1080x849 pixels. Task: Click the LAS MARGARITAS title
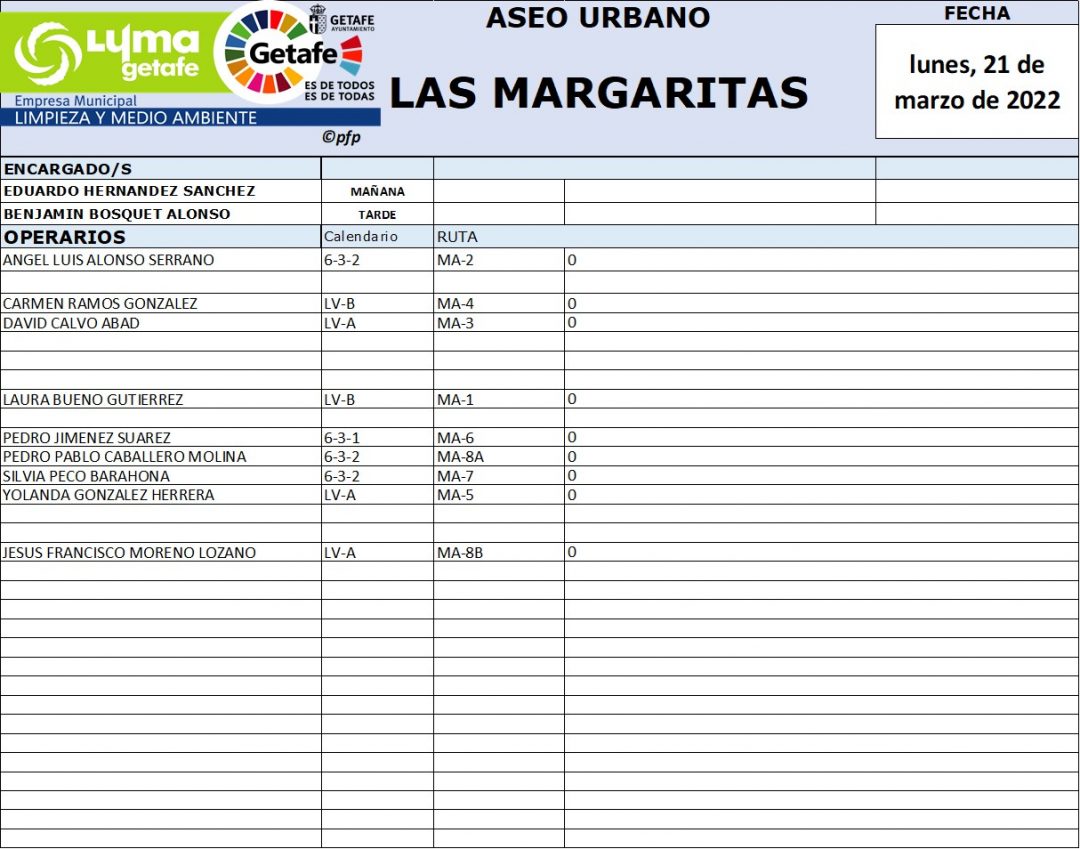click(x=598, y=93)
